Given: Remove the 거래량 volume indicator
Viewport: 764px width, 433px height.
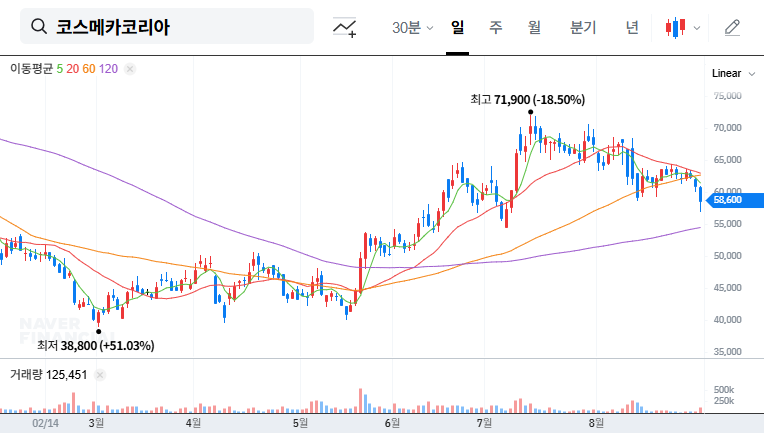Looking at the screenshot, I should pos(100,375).
